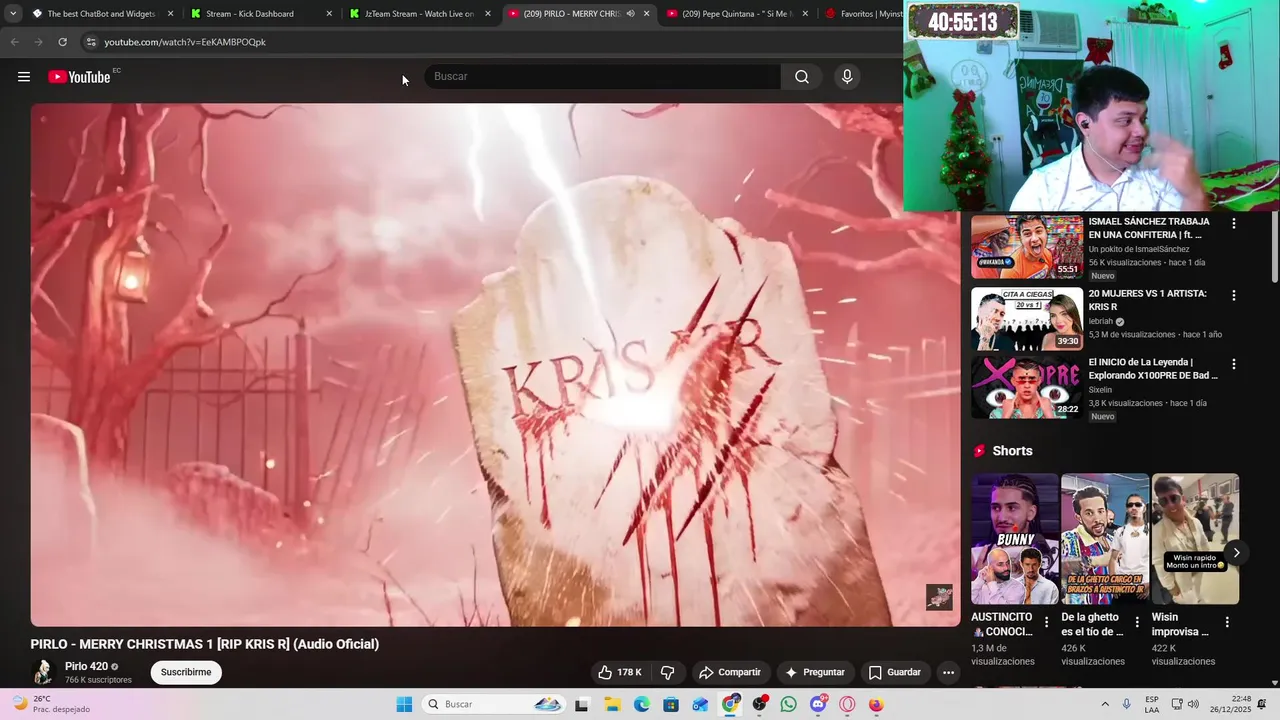
Task: Open Ismael Sánchez Trabaja en una Confitería thumbnail
Action: [1027, 247]
